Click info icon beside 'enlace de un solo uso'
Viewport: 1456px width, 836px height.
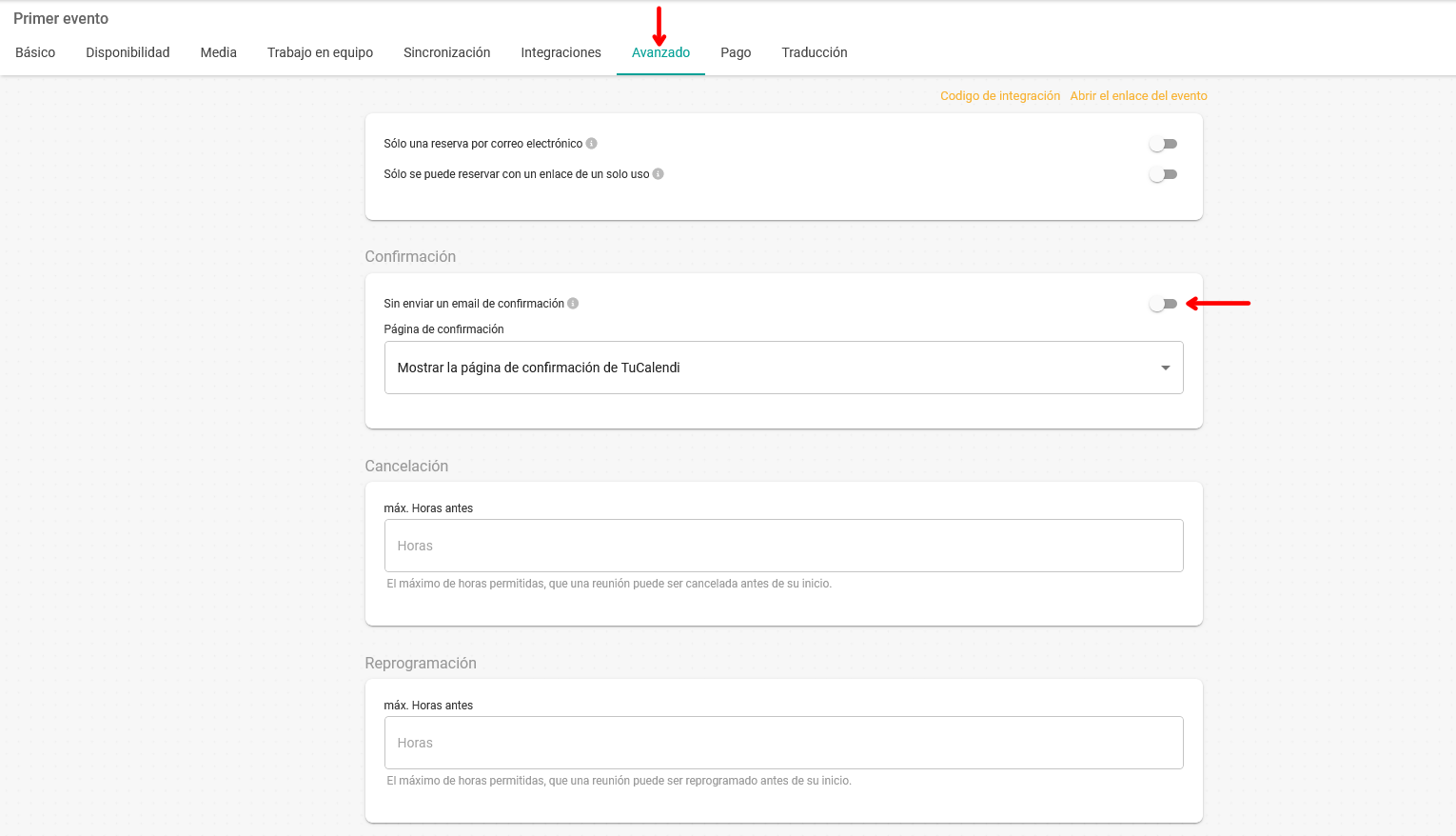(658, 174)
